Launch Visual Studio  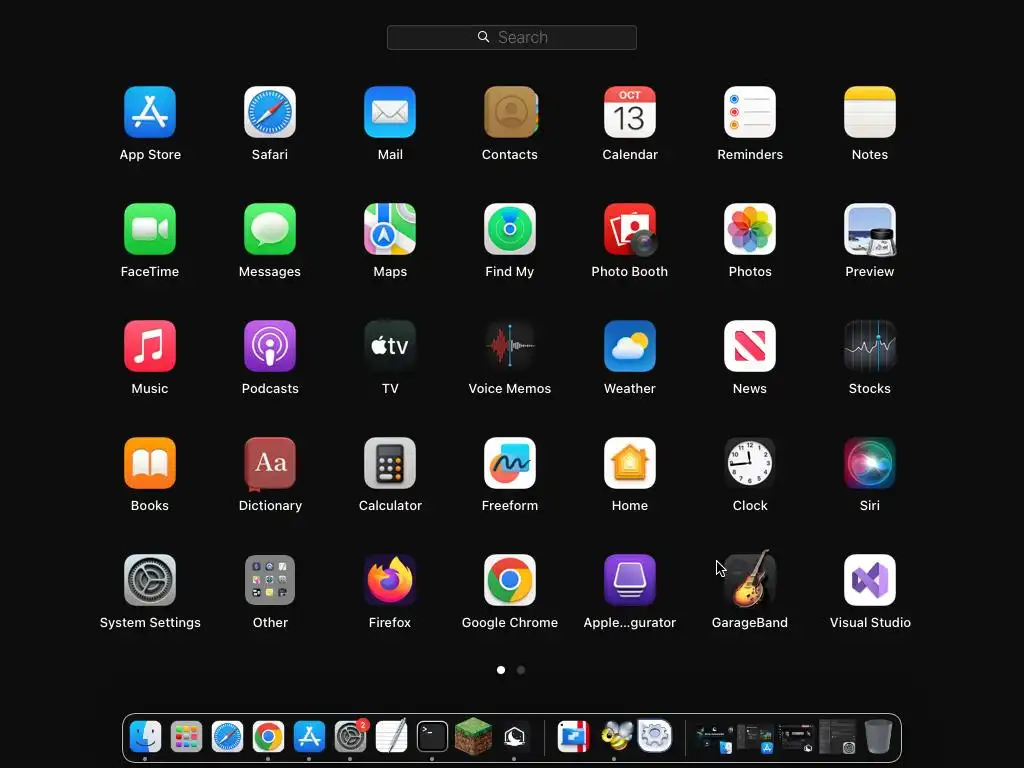870,580
